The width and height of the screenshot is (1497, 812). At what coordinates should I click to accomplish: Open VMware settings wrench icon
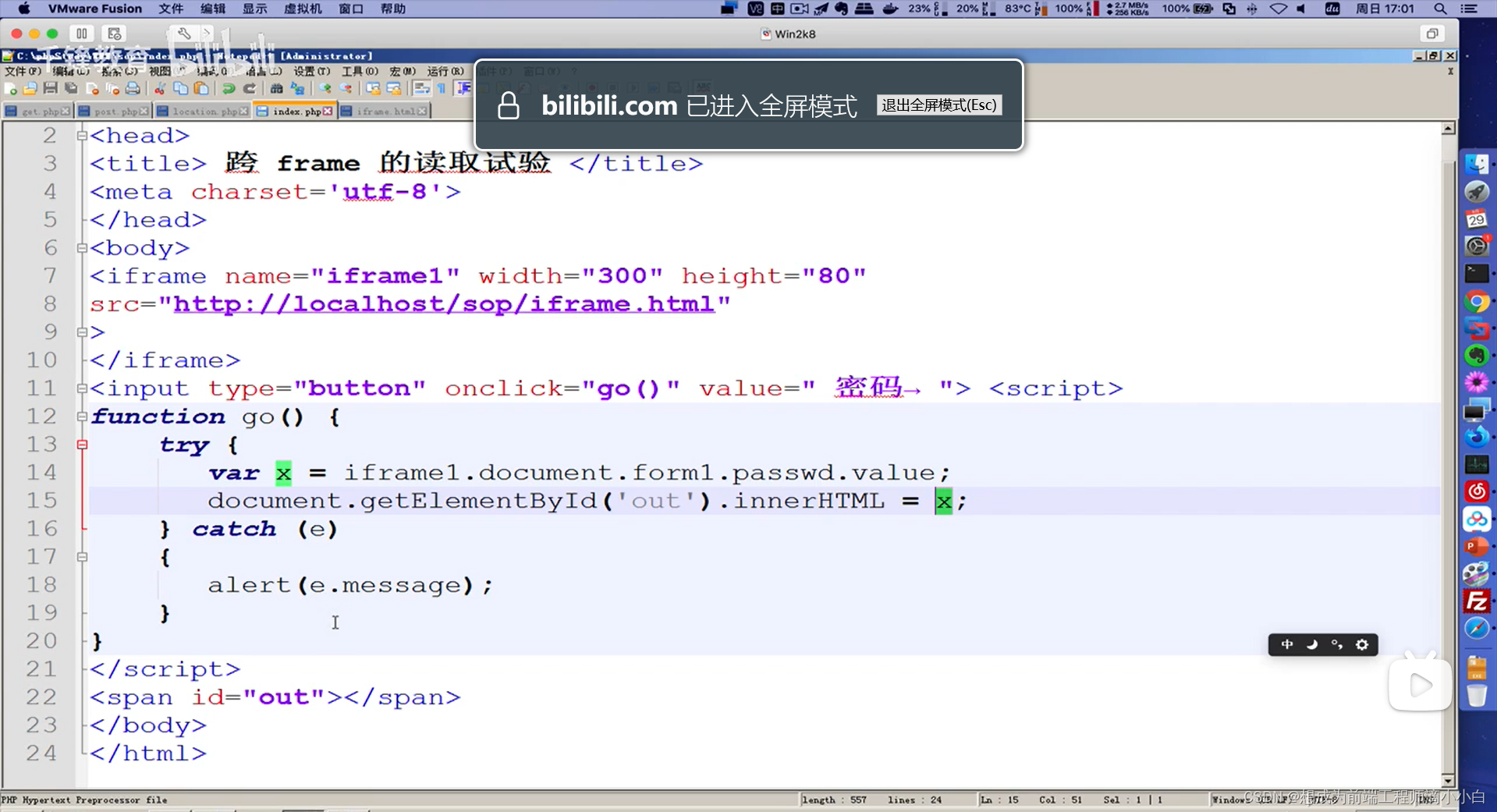(184, 34)
